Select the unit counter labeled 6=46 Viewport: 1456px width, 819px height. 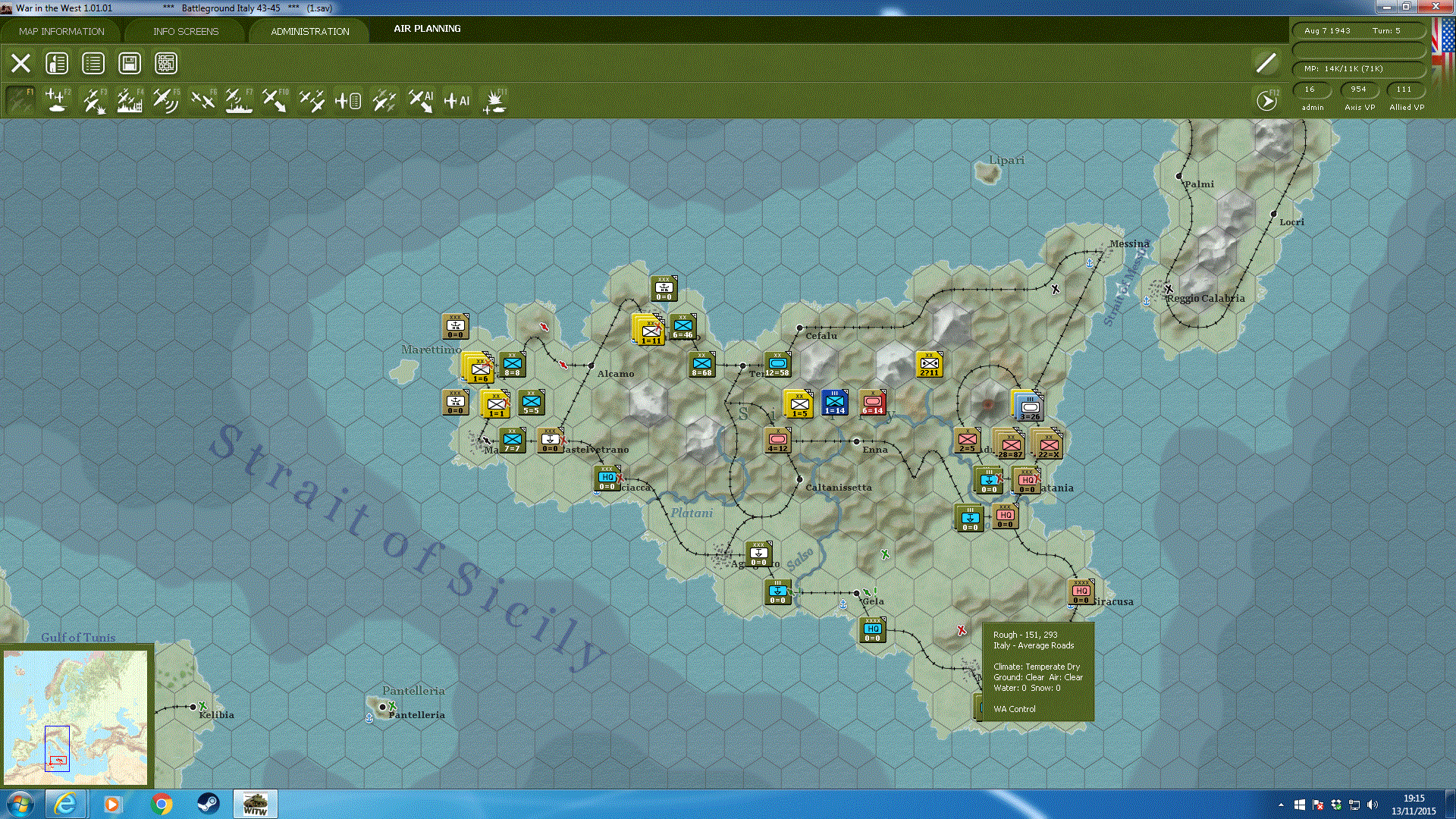tap(682, 327)
